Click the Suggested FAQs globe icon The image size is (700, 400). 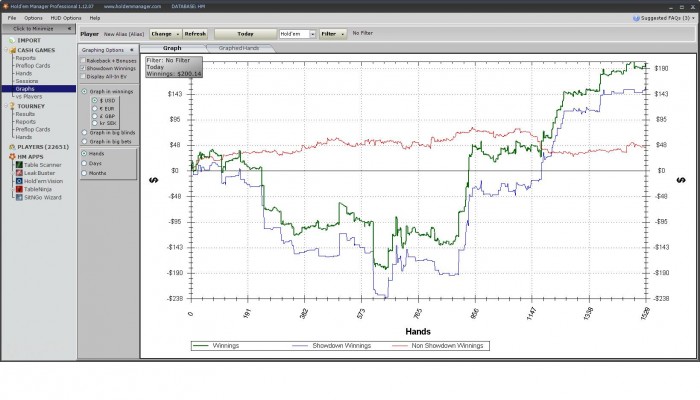(636, 18)
